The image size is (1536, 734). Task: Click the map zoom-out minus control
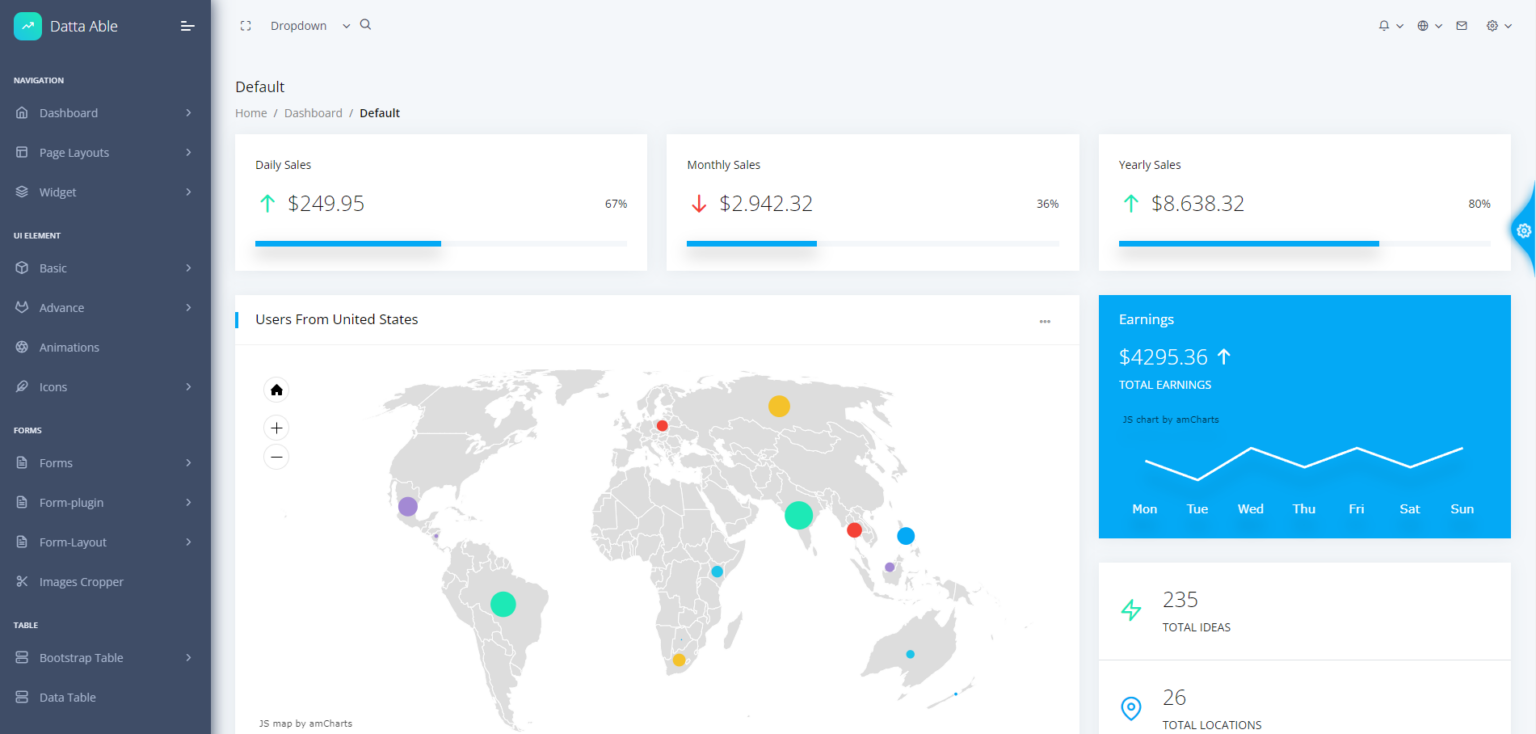pyautogui.click(x=276, y=456)
